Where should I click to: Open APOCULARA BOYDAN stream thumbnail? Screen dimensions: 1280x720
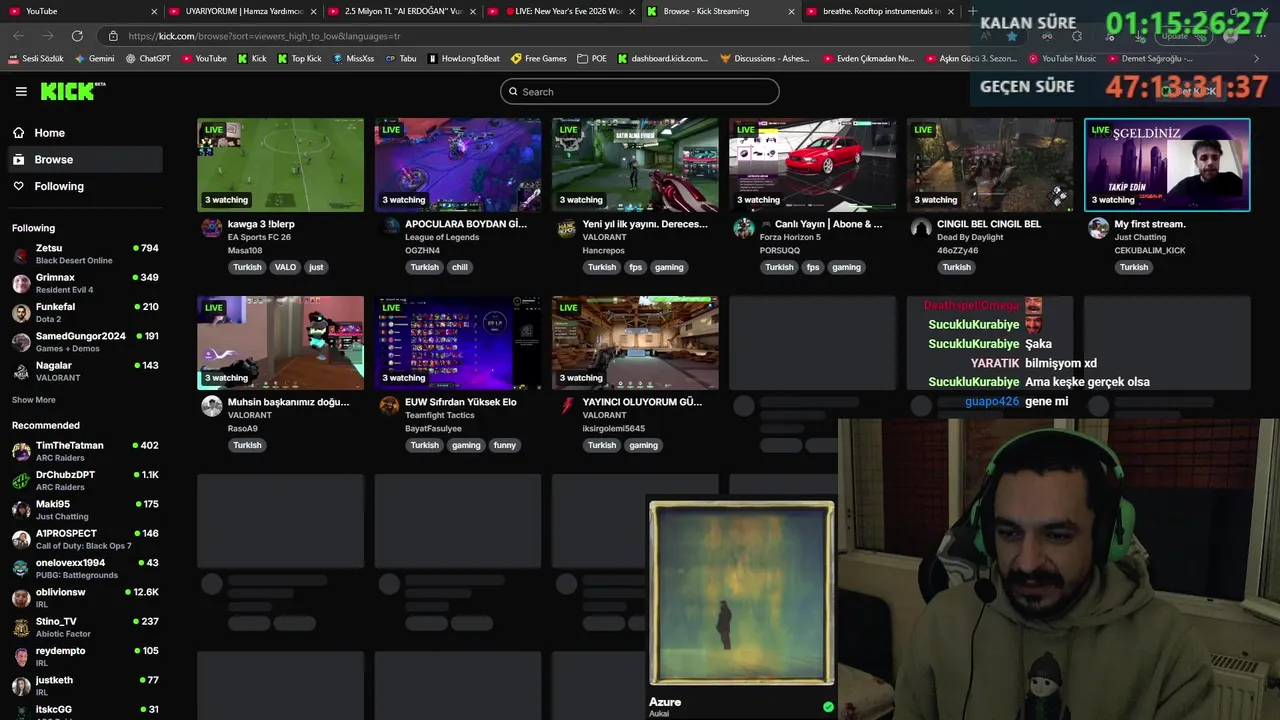click(457, 165)
